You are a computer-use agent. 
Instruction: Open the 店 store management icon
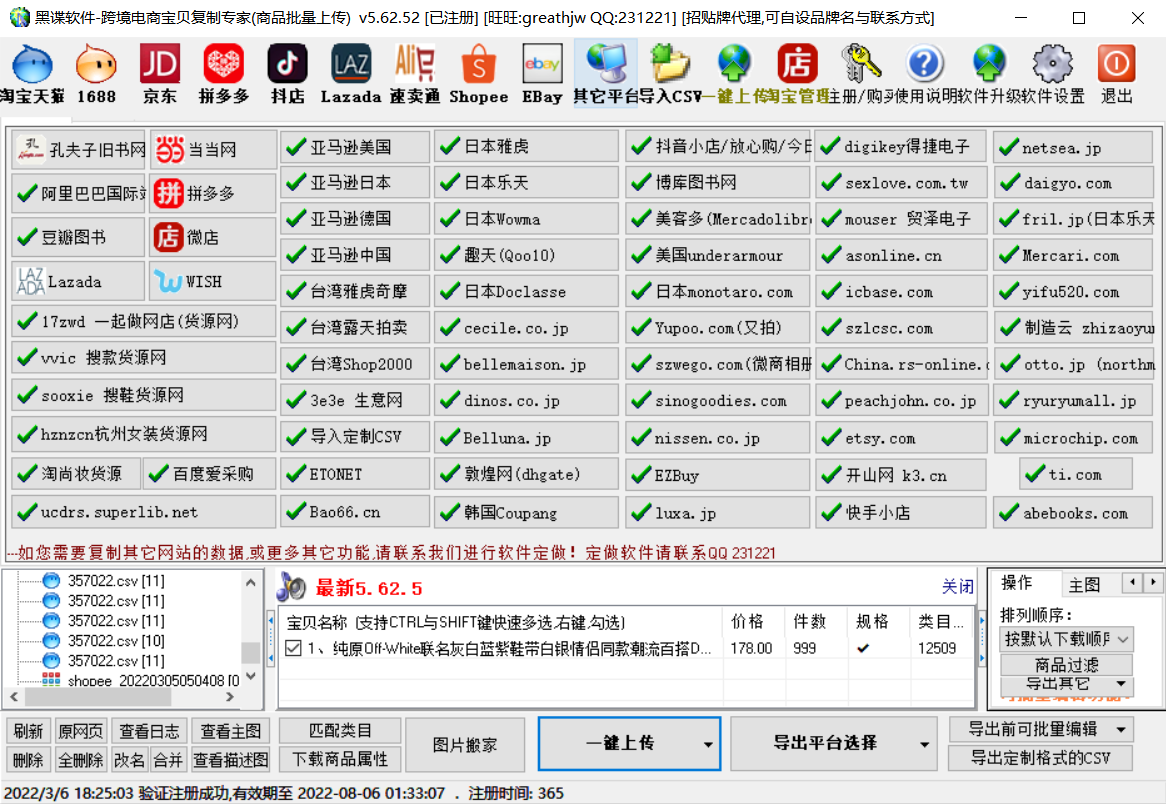[797, 73]
